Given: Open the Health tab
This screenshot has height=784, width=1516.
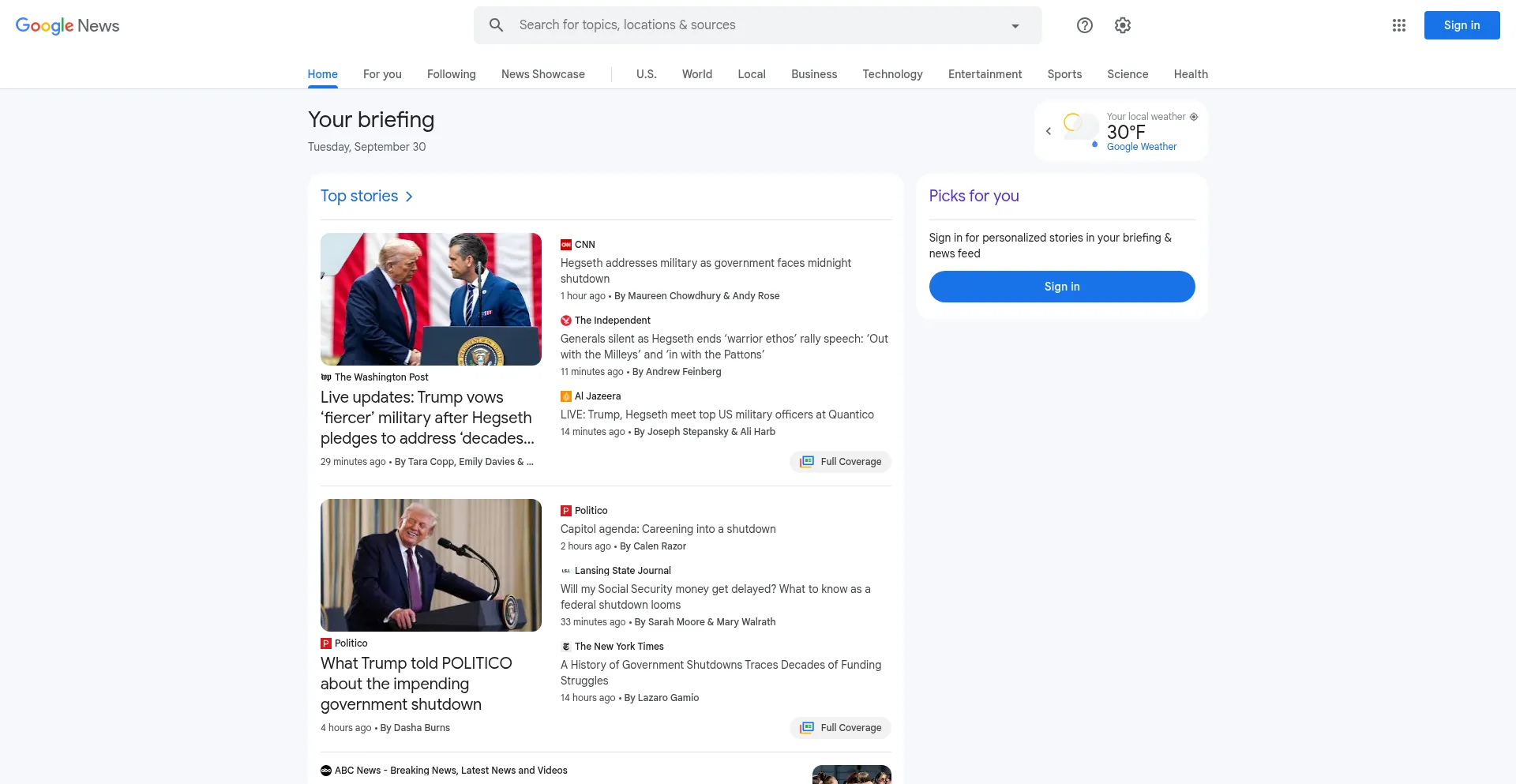Looking at the screenshot, I should [1191, 74].
